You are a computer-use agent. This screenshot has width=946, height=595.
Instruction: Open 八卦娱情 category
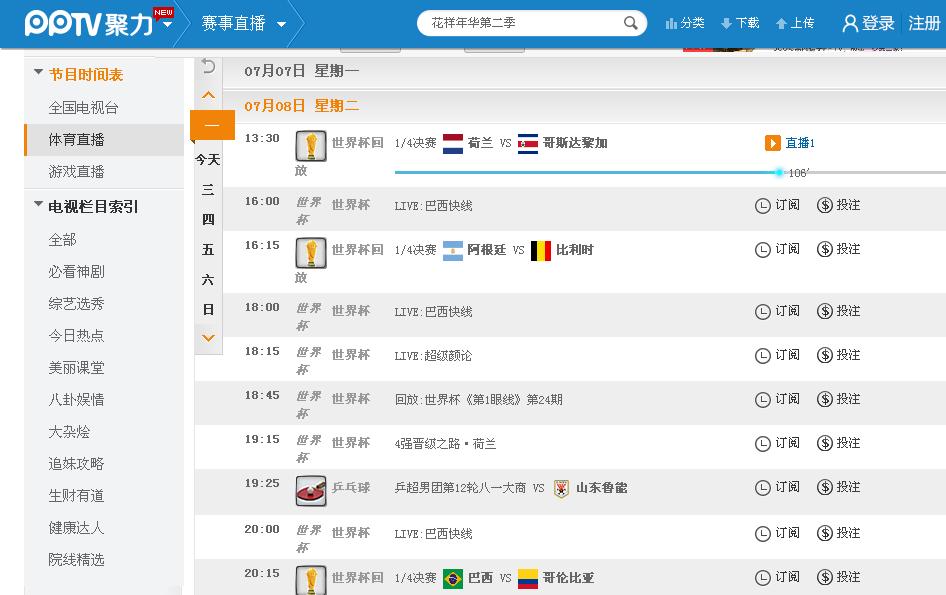[77, 399]
